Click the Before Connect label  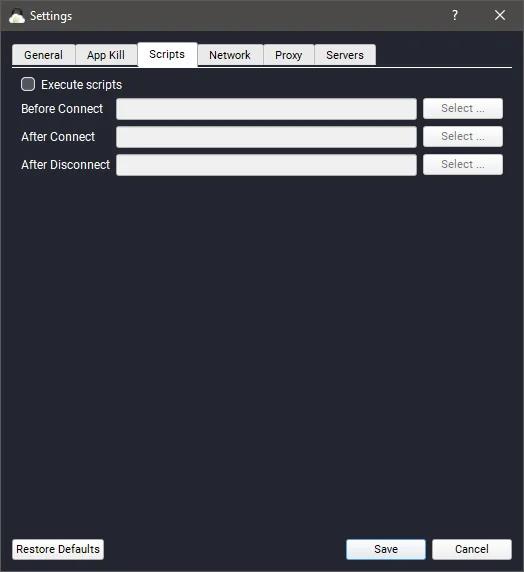(x=62, y=109)
